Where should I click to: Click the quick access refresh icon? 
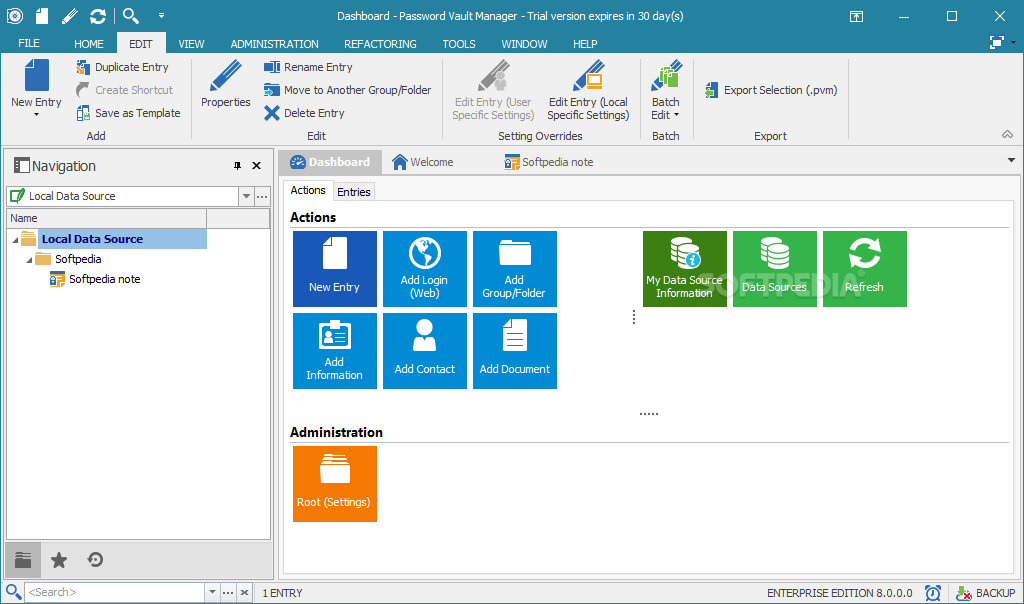[97, 16]
